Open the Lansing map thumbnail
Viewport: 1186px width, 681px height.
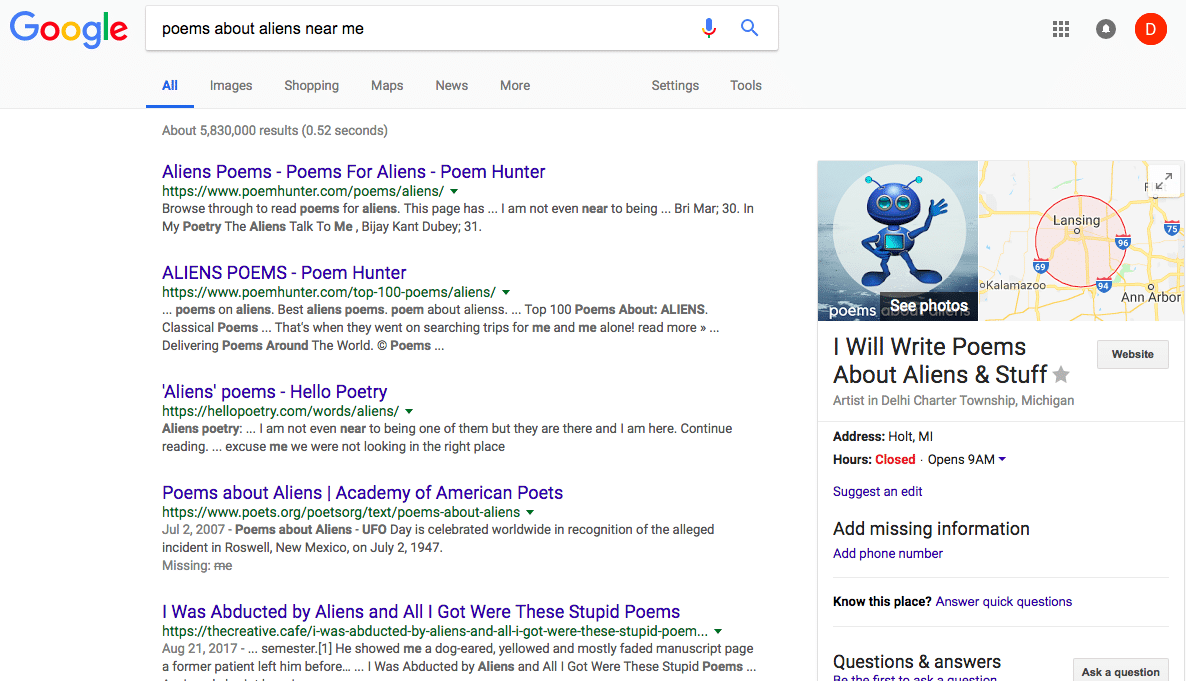[x=1082, y=240]
